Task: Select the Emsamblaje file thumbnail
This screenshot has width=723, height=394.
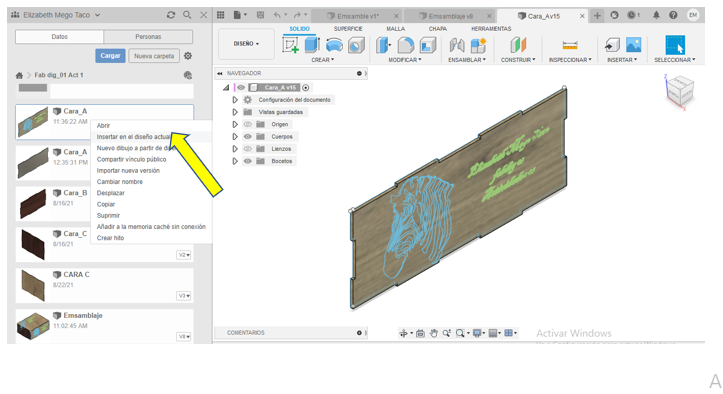Action: [x=33, y=326]
